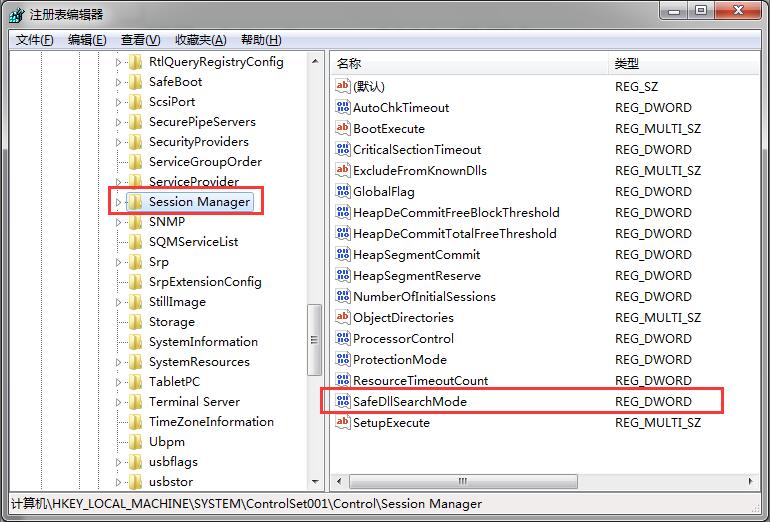
Task: Select the SystemInformation key
Action: [203, 342]
